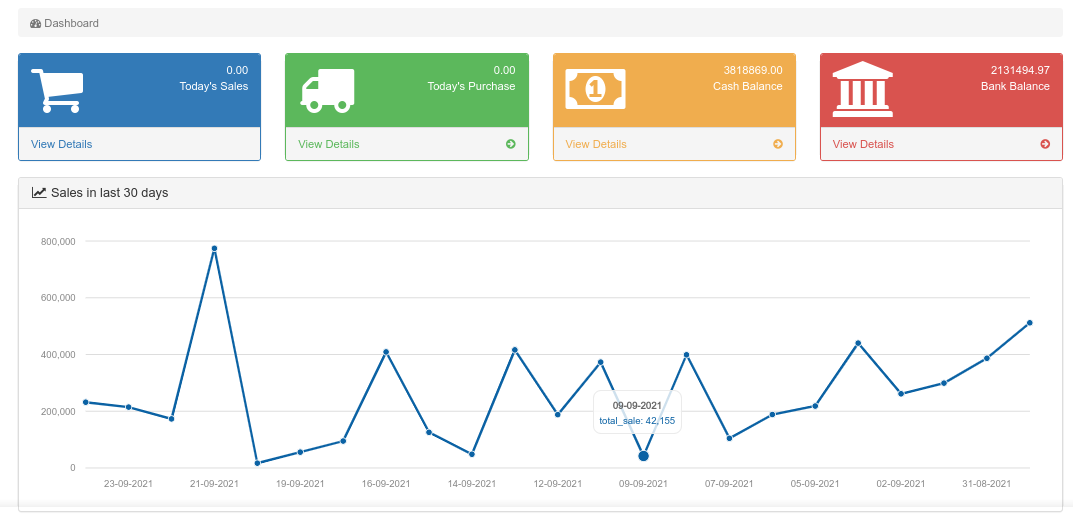Click the last data point at chart's right end
Image resolution: width=1073 pixels, height=520 pixels.
[1029, 323]
